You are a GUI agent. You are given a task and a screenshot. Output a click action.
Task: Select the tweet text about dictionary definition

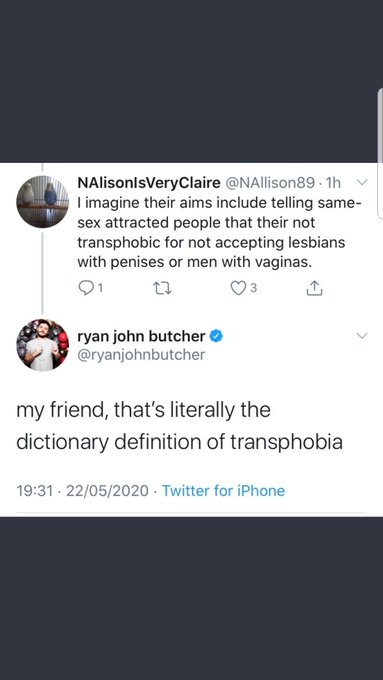coord(180,426)
